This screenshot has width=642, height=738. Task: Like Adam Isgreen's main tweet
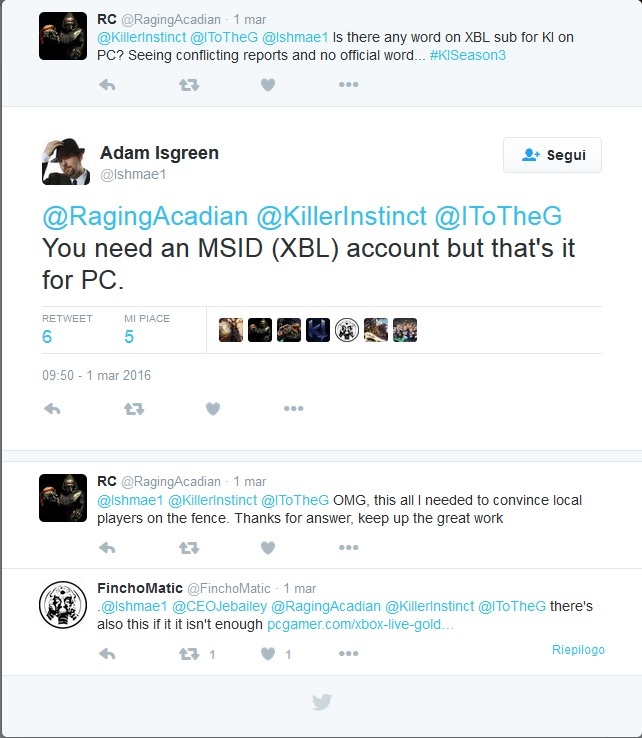click(x=213, y=409)
